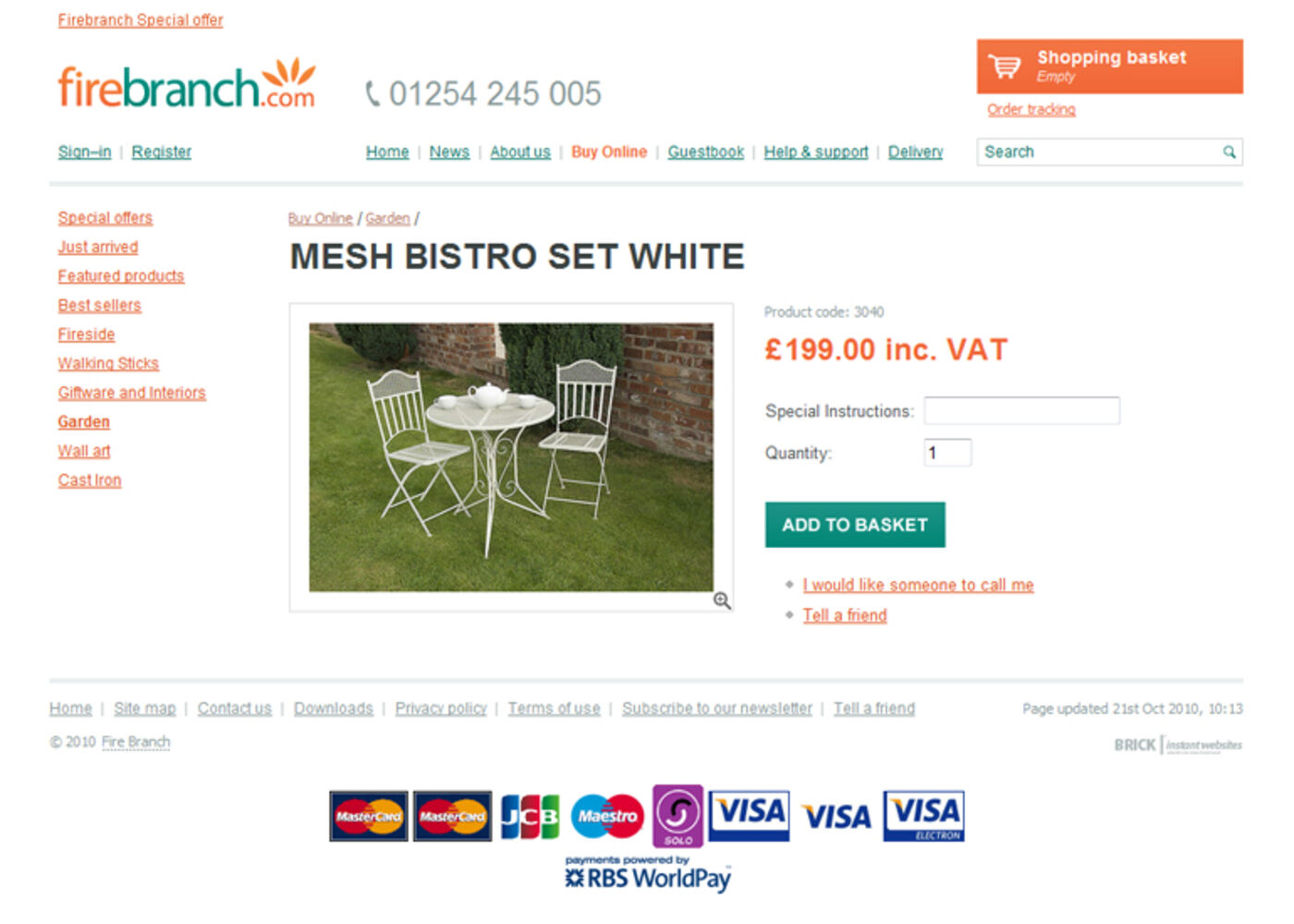Select the Garden category in sidebar
Image resolution: width=1294 pixels, height=924 pixels.
click(84, 422)
